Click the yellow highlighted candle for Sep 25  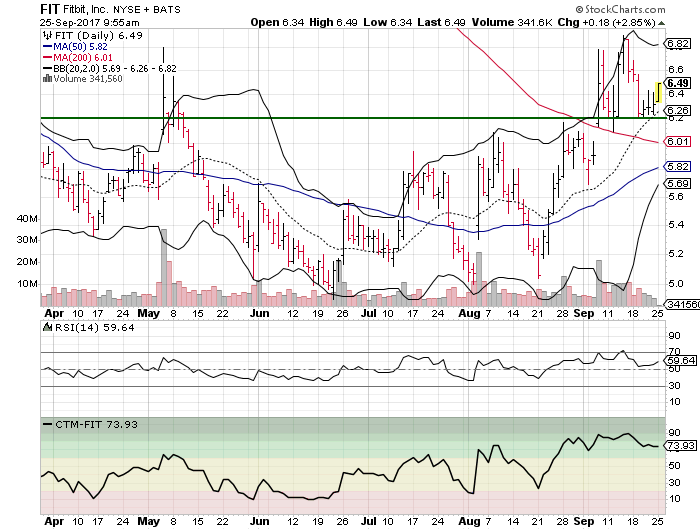click(x=658, y=92)
